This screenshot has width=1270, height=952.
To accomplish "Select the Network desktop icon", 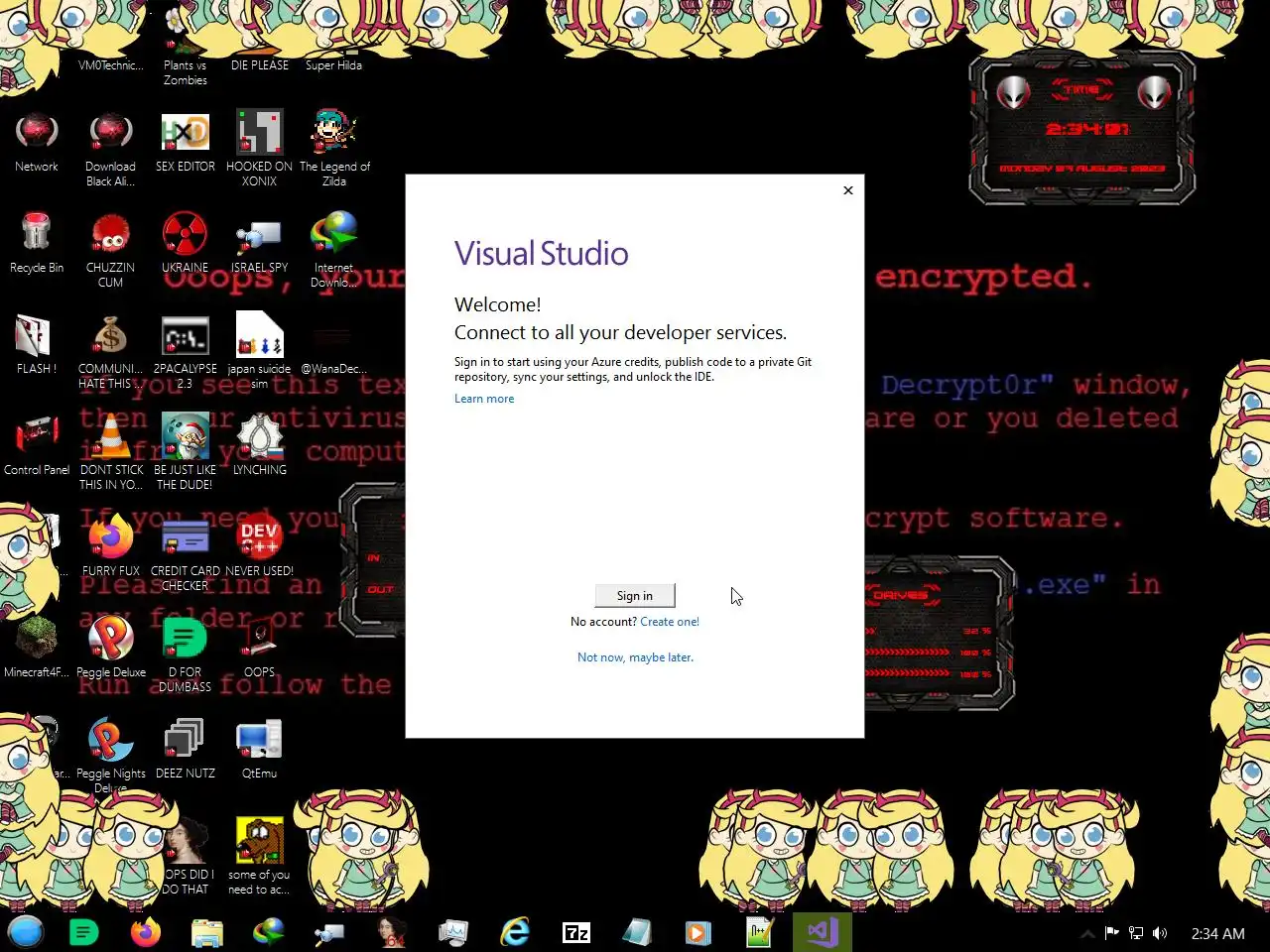I will [37, 142].
